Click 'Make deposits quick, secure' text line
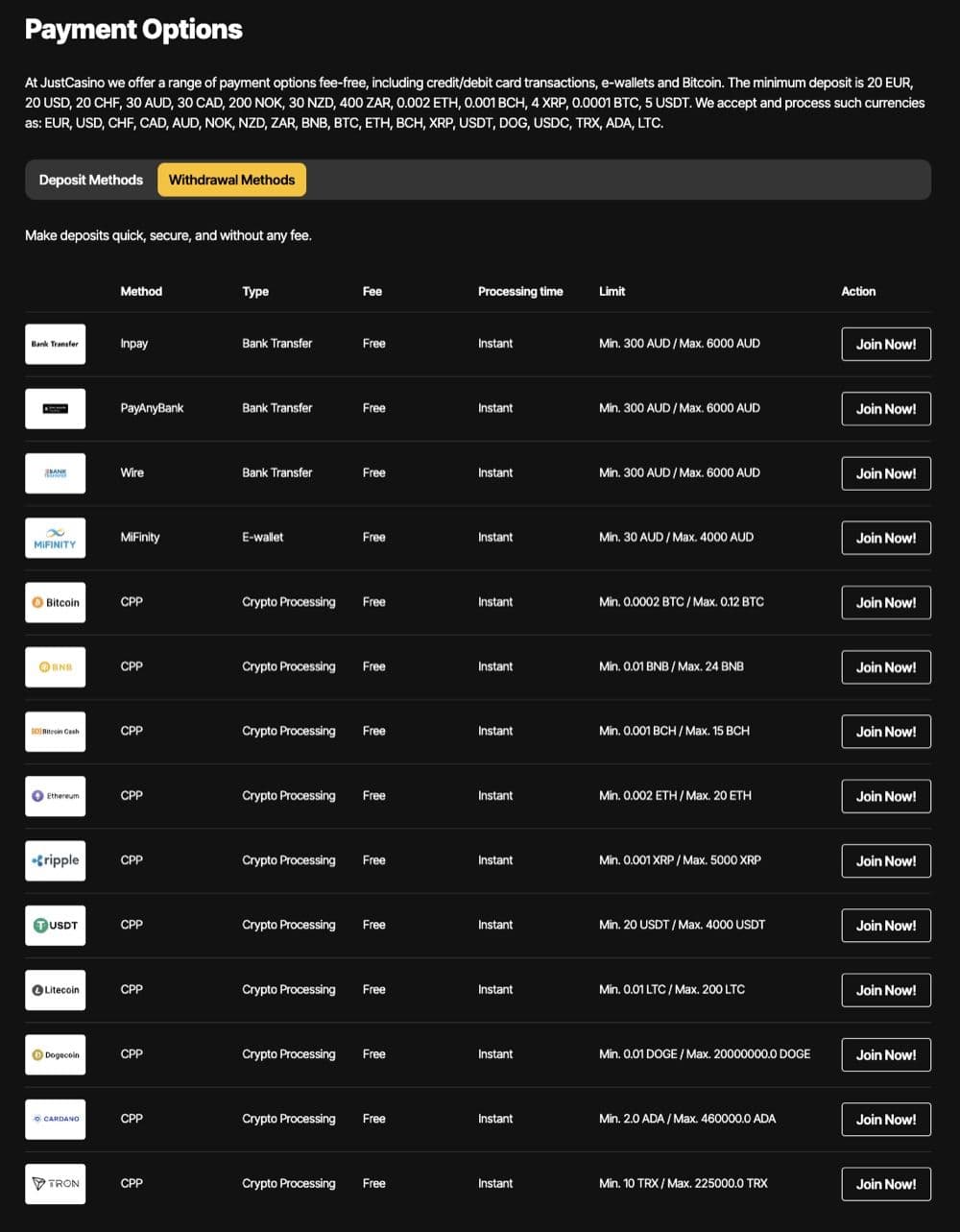The height and width of the screenshot is (1232, 960). point(168,235)
